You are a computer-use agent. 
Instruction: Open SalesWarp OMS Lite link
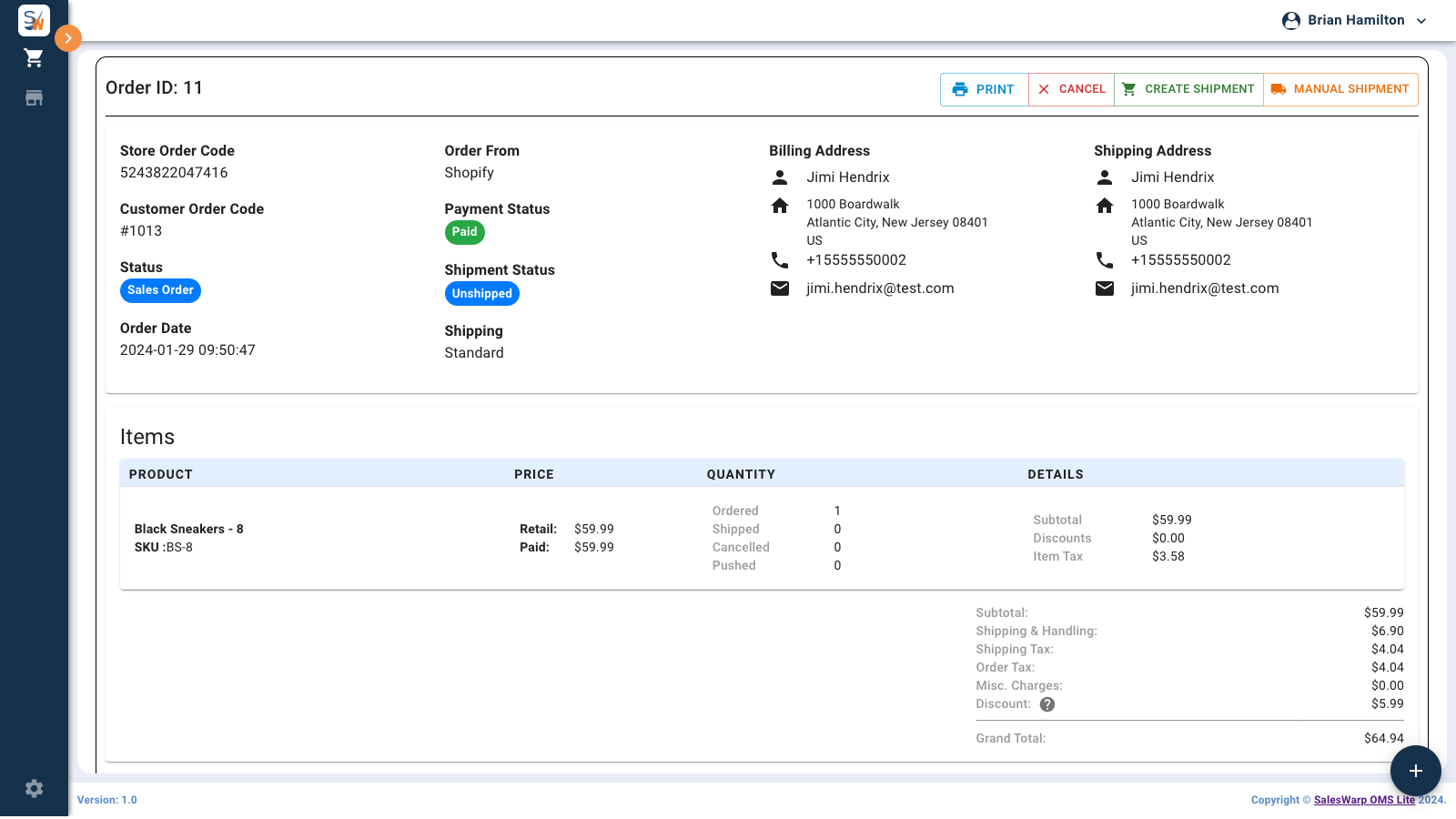(x=1364, y=800)
